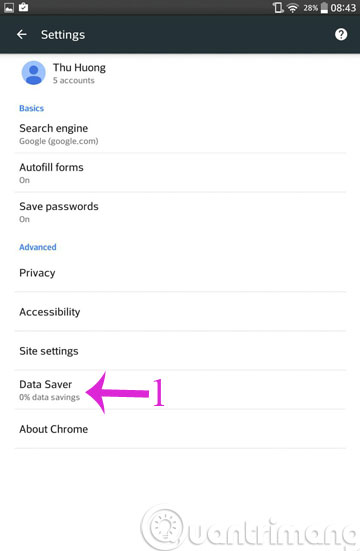
Task: Open the help question mark icon
Action: 341,34
